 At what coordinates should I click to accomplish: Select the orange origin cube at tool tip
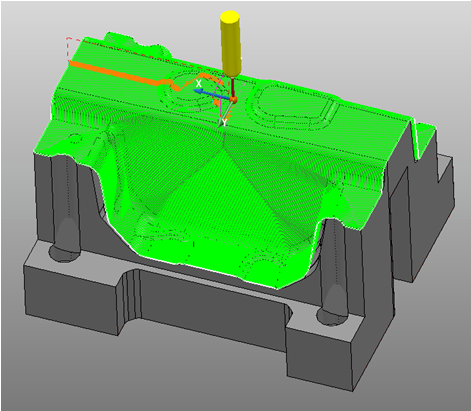[233, 99]
